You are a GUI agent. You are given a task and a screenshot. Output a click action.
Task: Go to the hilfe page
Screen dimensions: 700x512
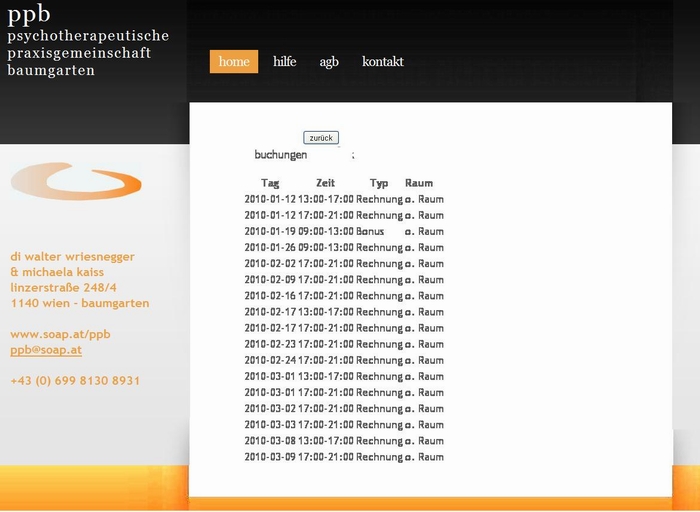[285, 62]
